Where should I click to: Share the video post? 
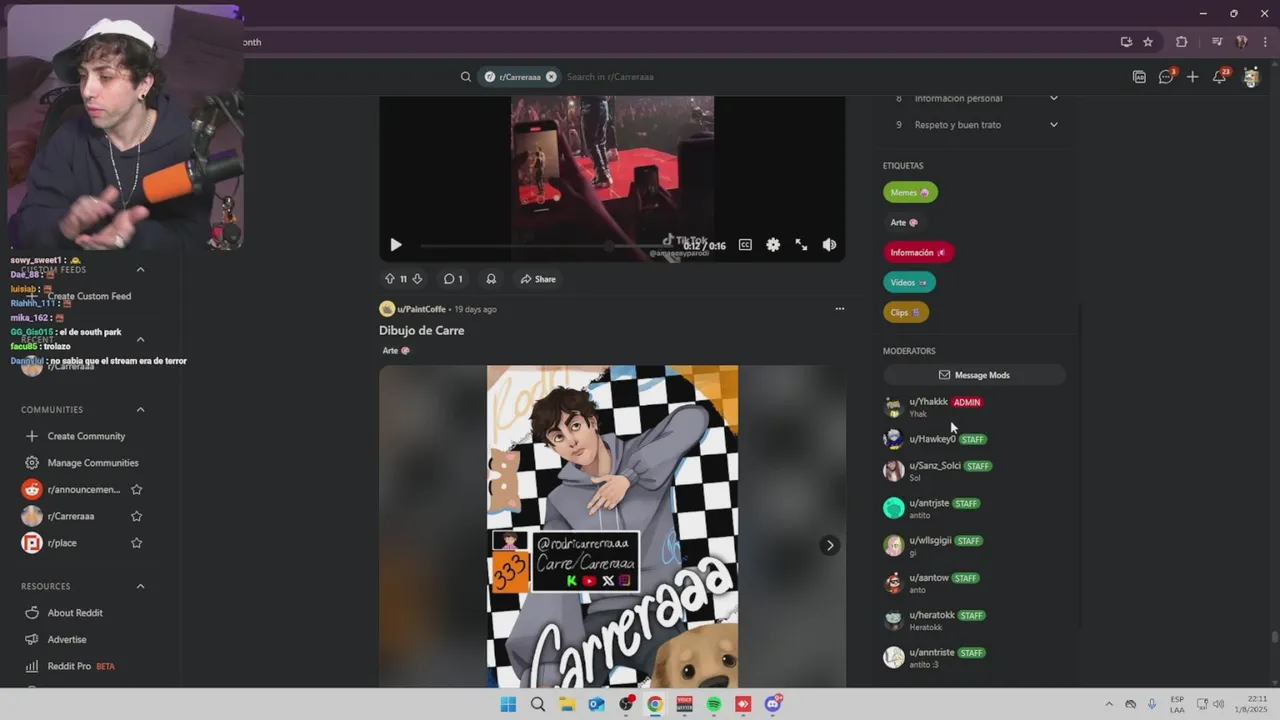[538, 279]
